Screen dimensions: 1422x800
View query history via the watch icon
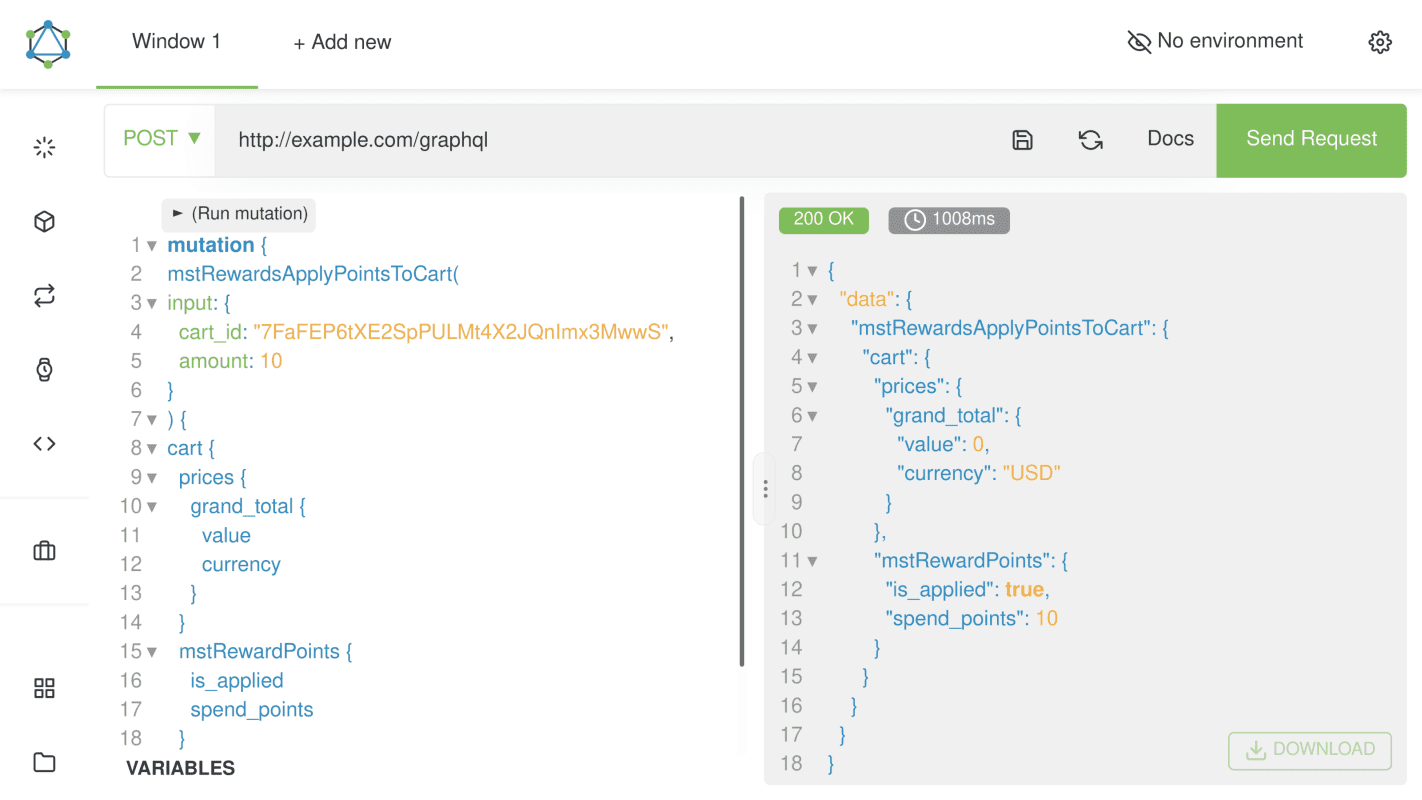point(44,369)
